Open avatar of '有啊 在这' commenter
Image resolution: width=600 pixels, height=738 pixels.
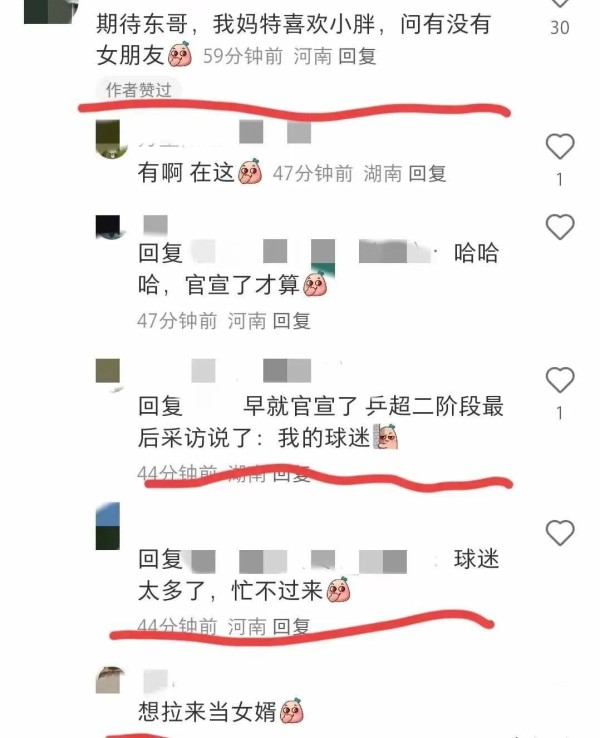[108, 140]
